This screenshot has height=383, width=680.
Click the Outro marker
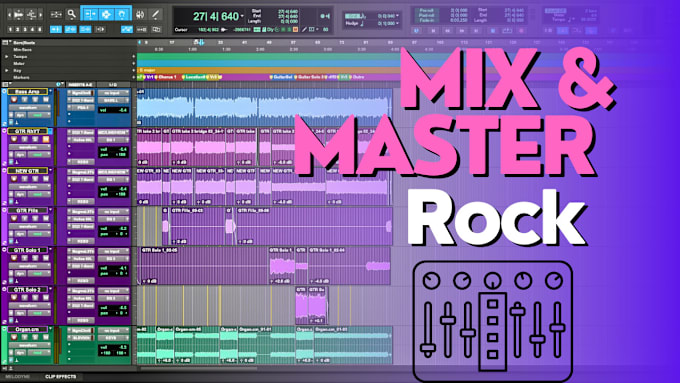(x=358, y=77)
